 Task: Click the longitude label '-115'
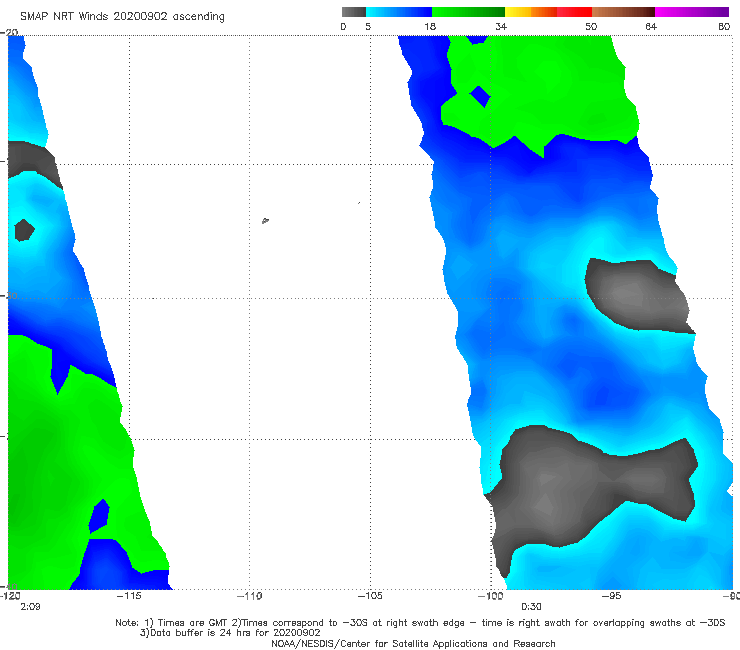tap(129, 596)
